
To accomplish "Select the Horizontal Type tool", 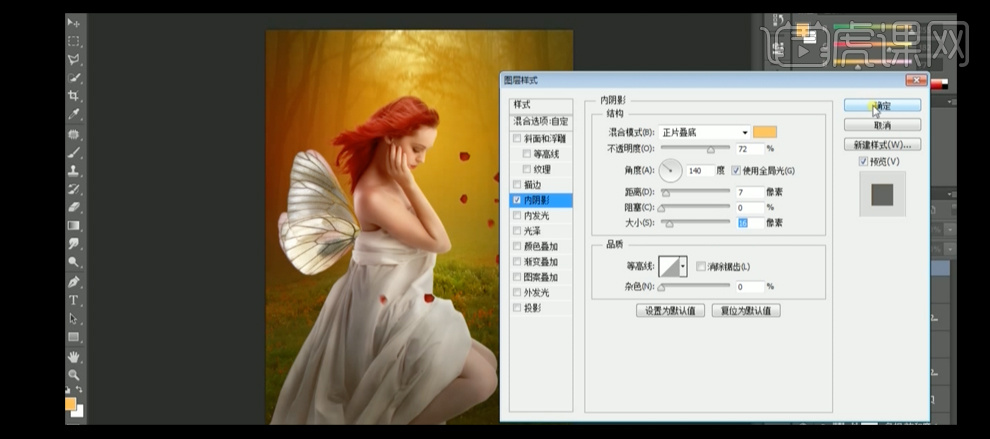I will tap(74, 300).
